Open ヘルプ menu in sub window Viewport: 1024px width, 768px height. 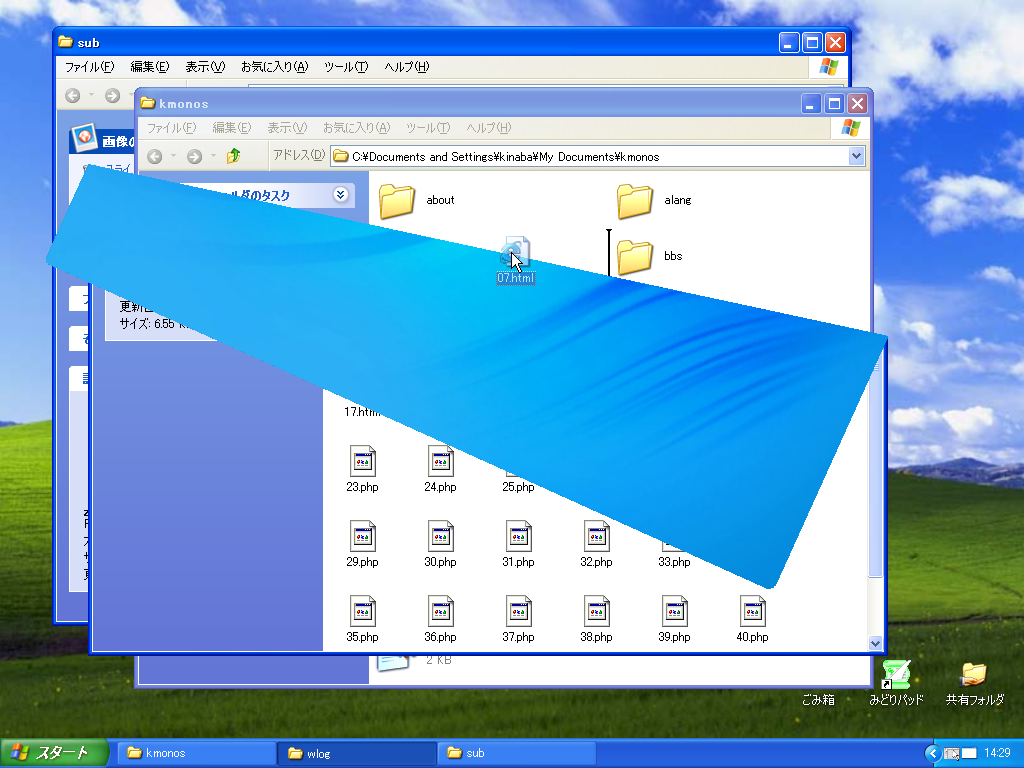tap(406, 67)
